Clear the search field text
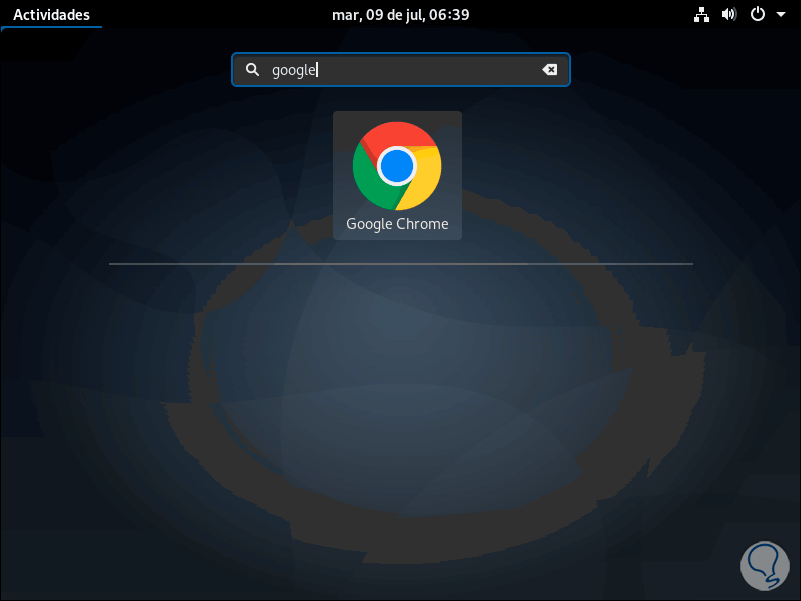801x601 pixels. [550, 70]
